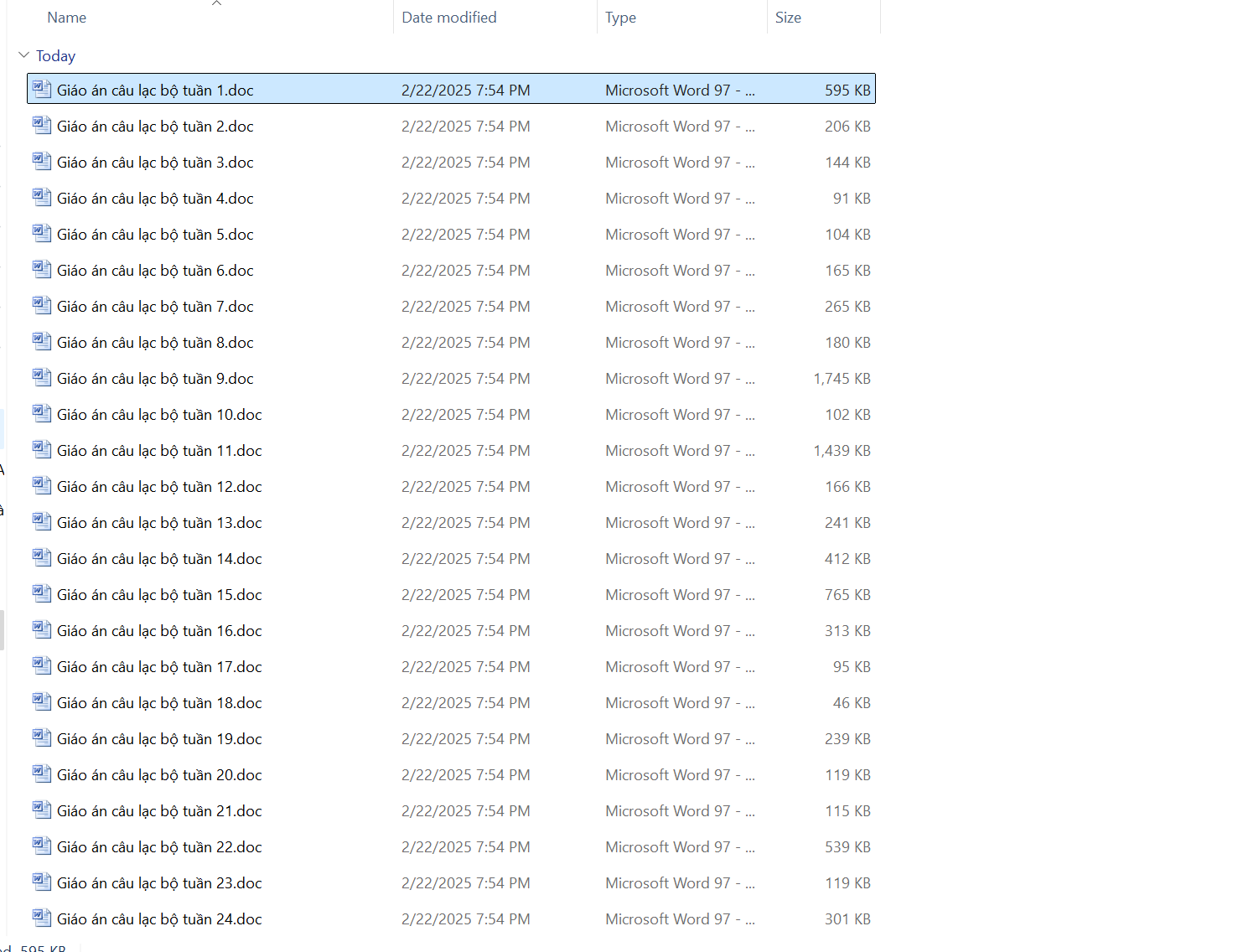Click the Size column header
1238x952 pixels.
(x=788, y=18)
